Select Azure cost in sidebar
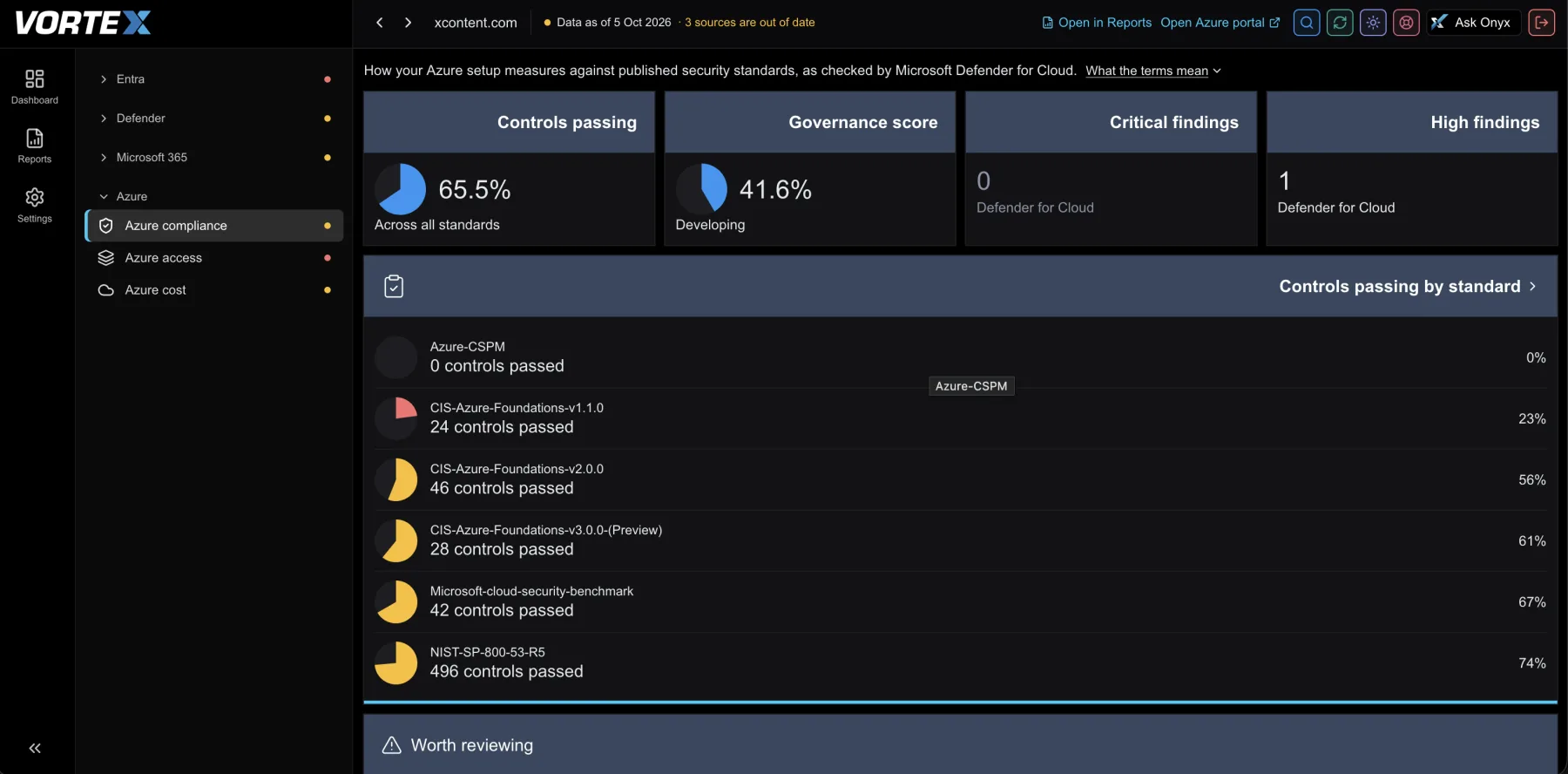Viewport: 1568px width, 774px height. point(214,290)
